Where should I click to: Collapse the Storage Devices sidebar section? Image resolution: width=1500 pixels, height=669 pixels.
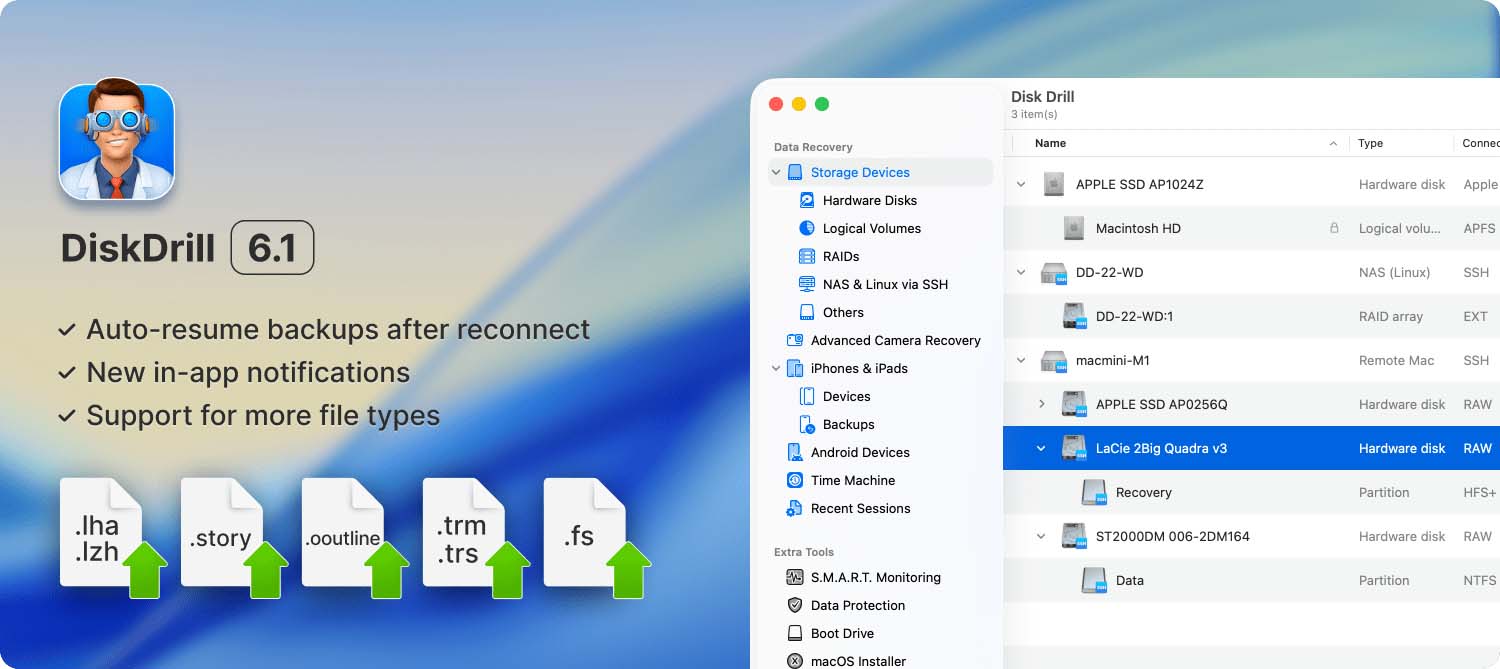coord(776,172)
